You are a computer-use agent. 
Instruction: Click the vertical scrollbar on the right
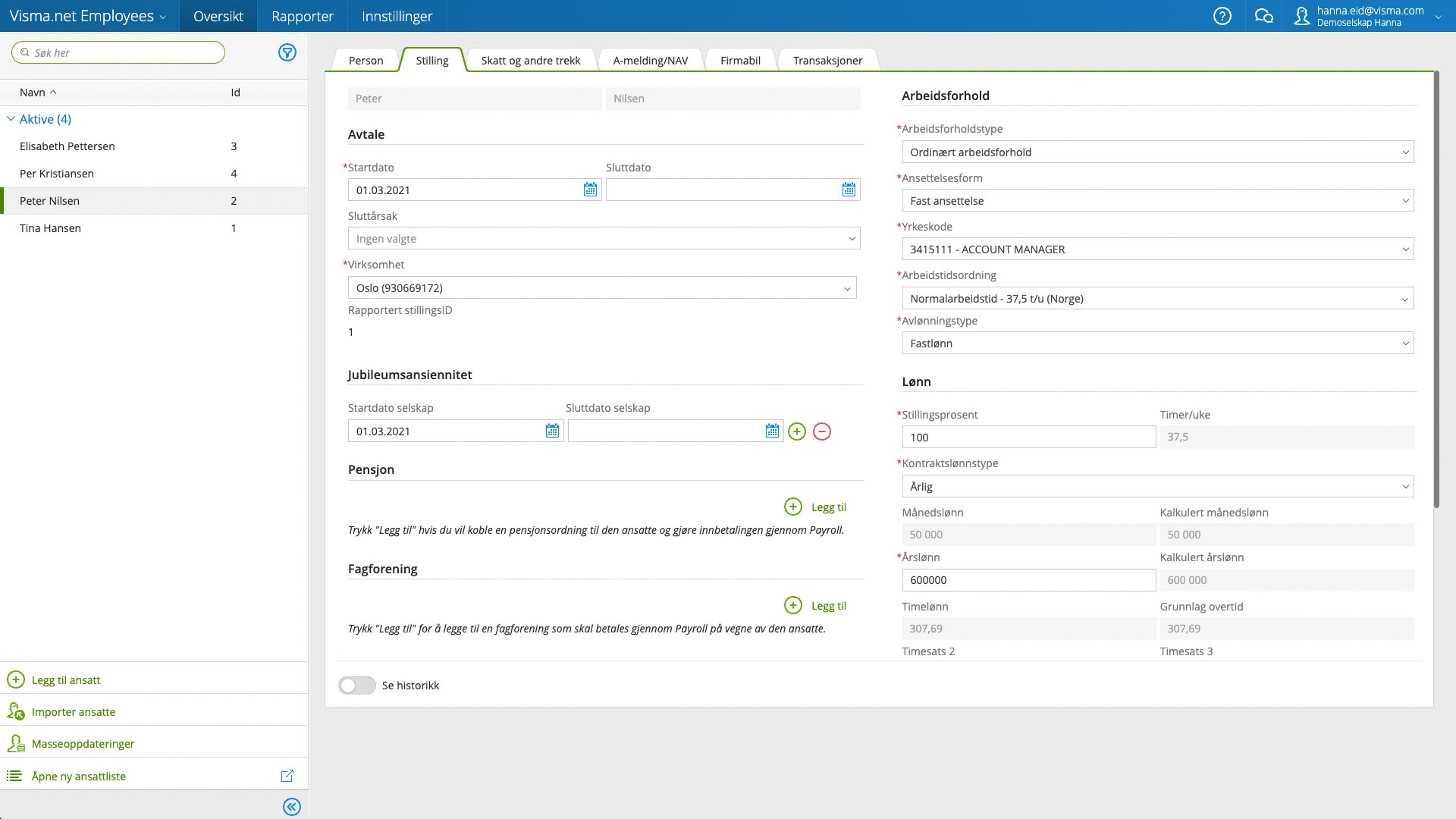click(x=1436, y=288)
